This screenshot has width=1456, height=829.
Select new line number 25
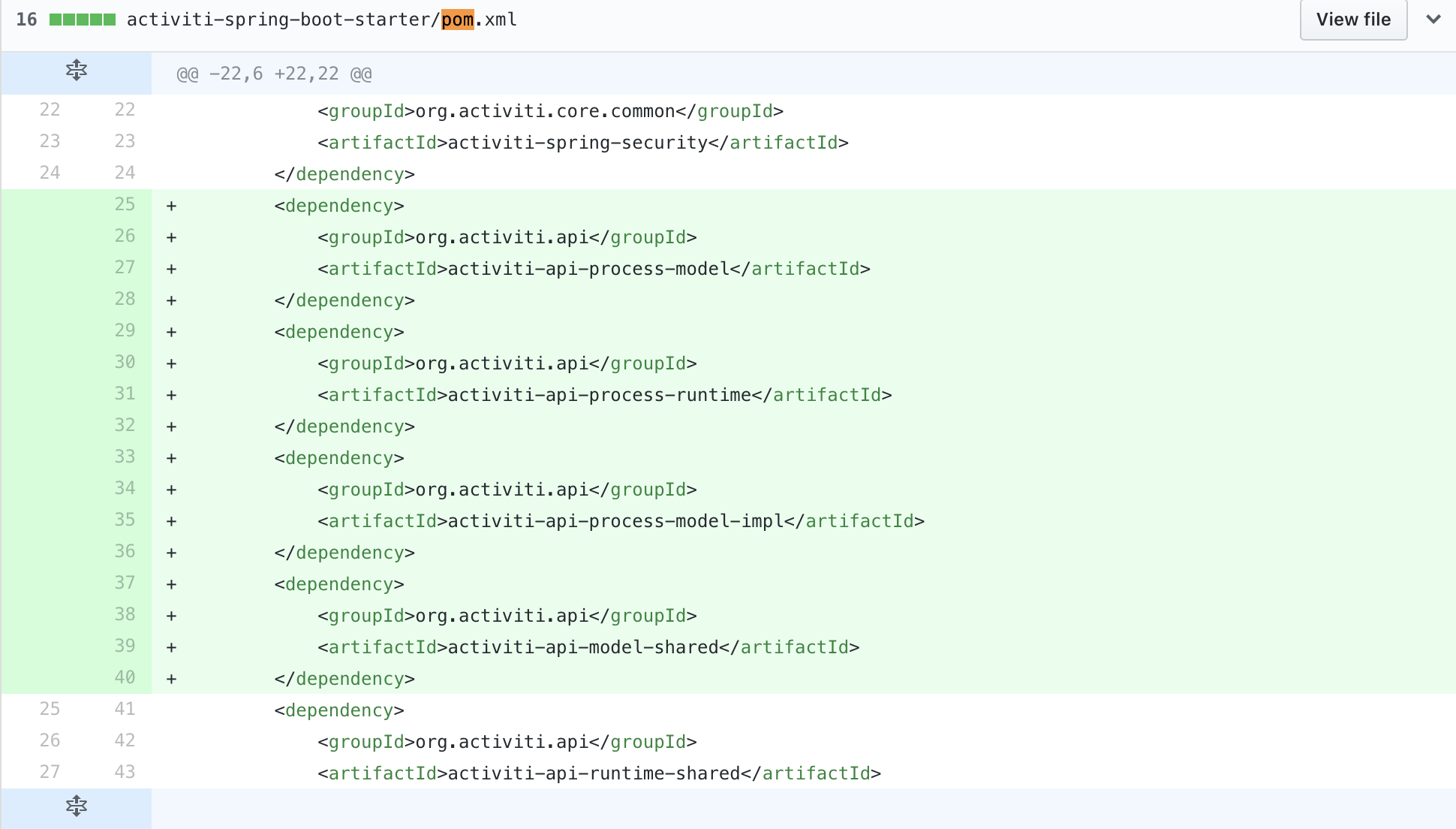tap(125, 204)
